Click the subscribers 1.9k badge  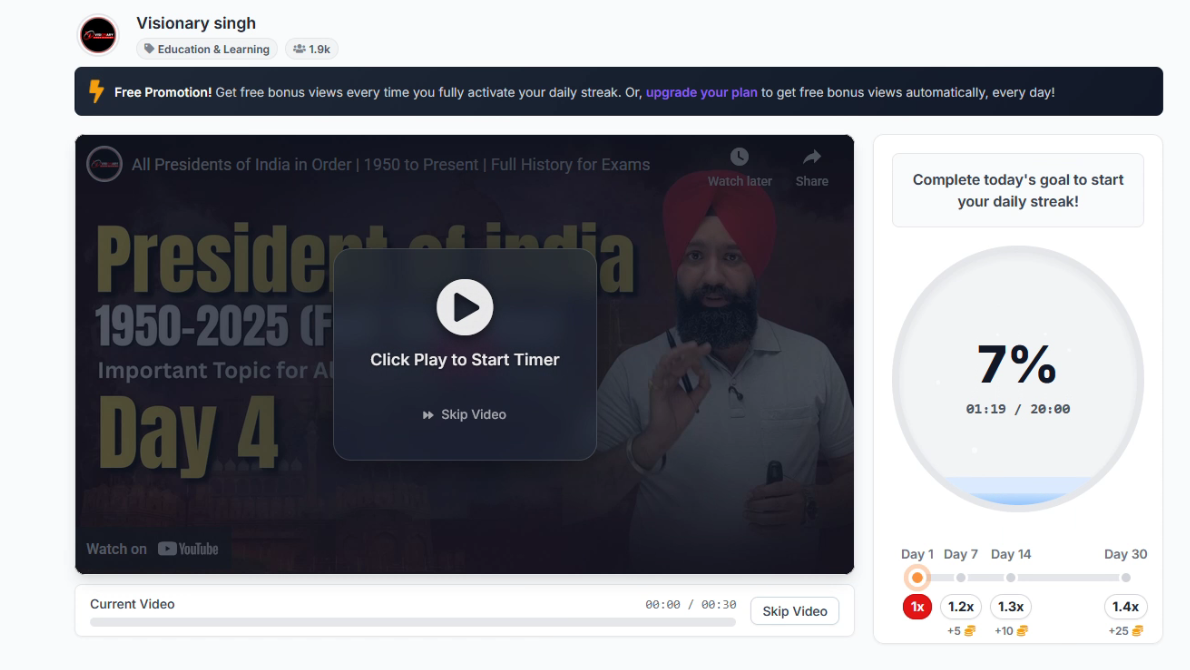coord(312,49)
